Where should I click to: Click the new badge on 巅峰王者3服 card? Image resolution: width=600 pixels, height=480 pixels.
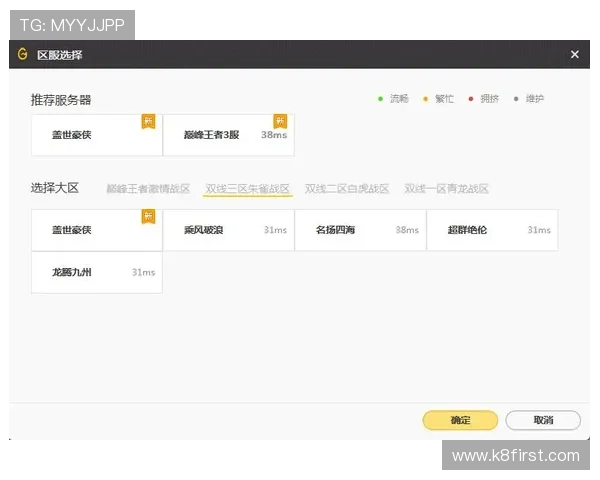(x=280, y=122)
